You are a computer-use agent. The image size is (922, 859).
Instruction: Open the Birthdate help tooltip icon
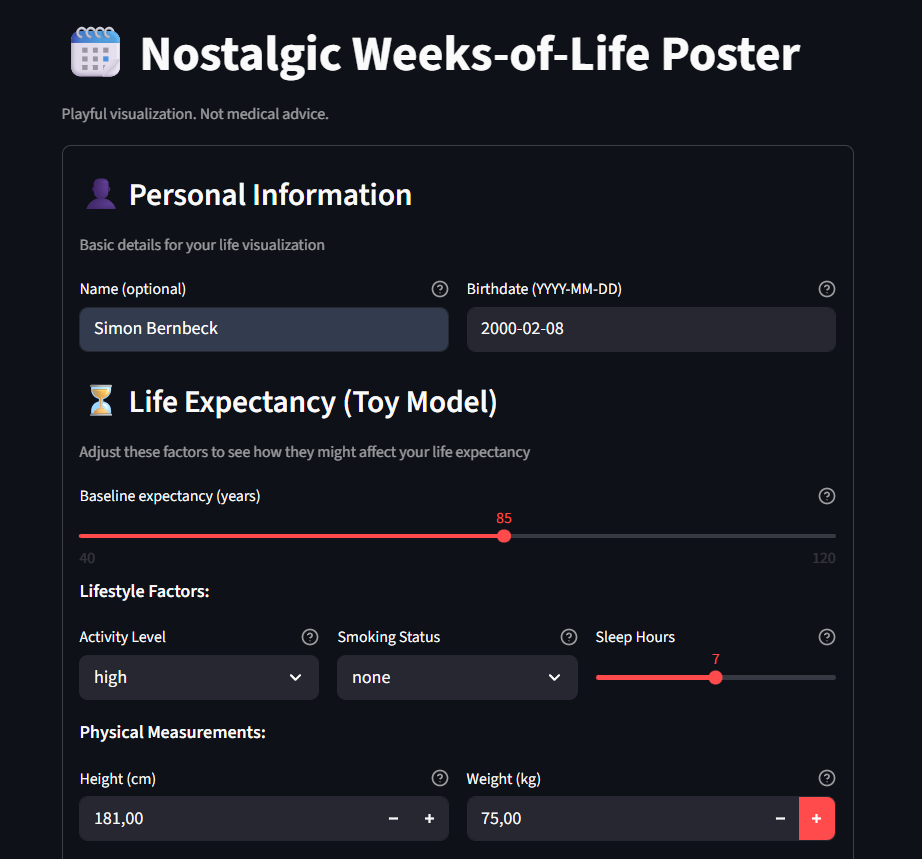[x=827, y=289]
